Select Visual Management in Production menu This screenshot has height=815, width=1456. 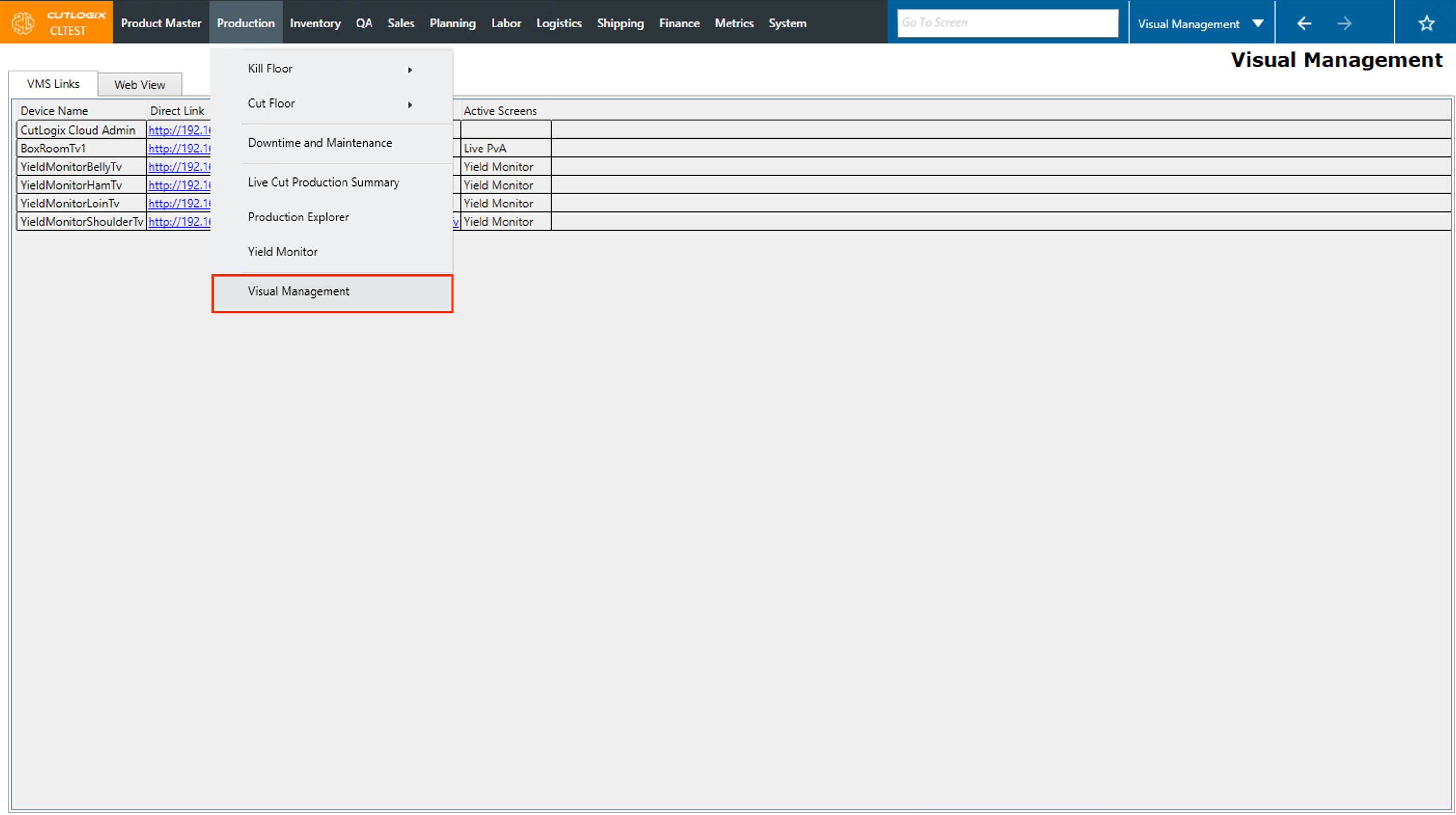click(299, 292)
